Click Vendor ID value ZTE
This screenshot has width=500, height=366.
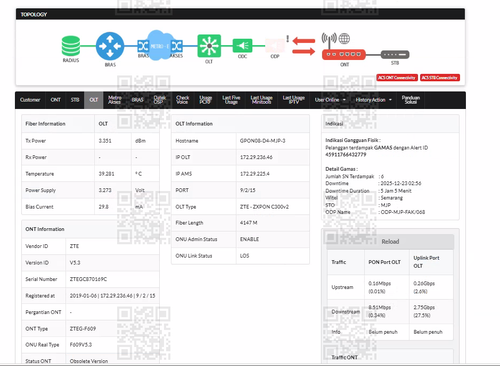pos(74,246)
